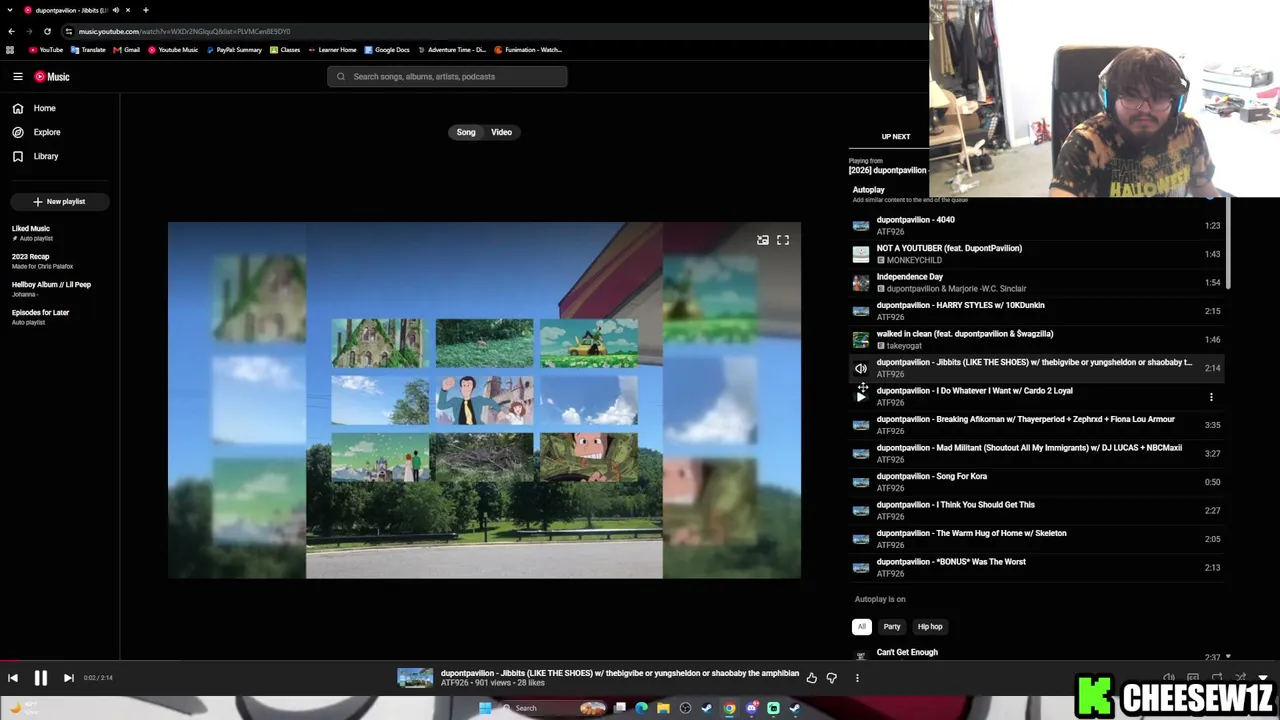
Task: Click the now-playing album art in player bar
Action: [x=415, y=678]
